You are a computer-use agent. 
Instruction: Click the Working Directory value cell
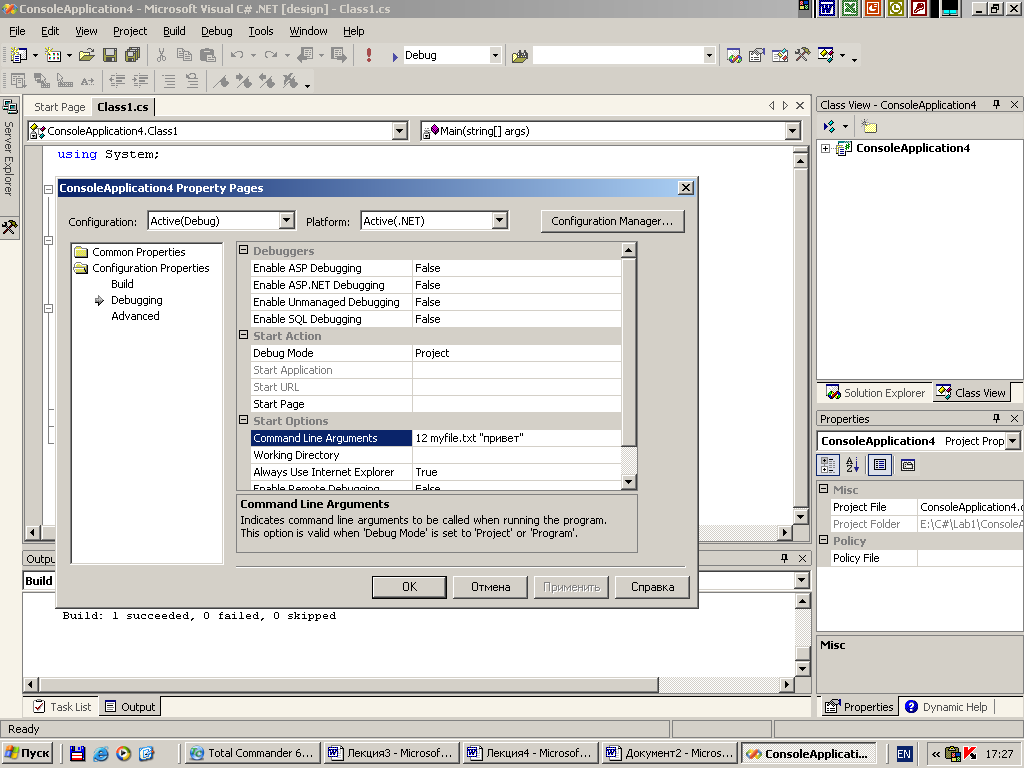pos(517,455)
